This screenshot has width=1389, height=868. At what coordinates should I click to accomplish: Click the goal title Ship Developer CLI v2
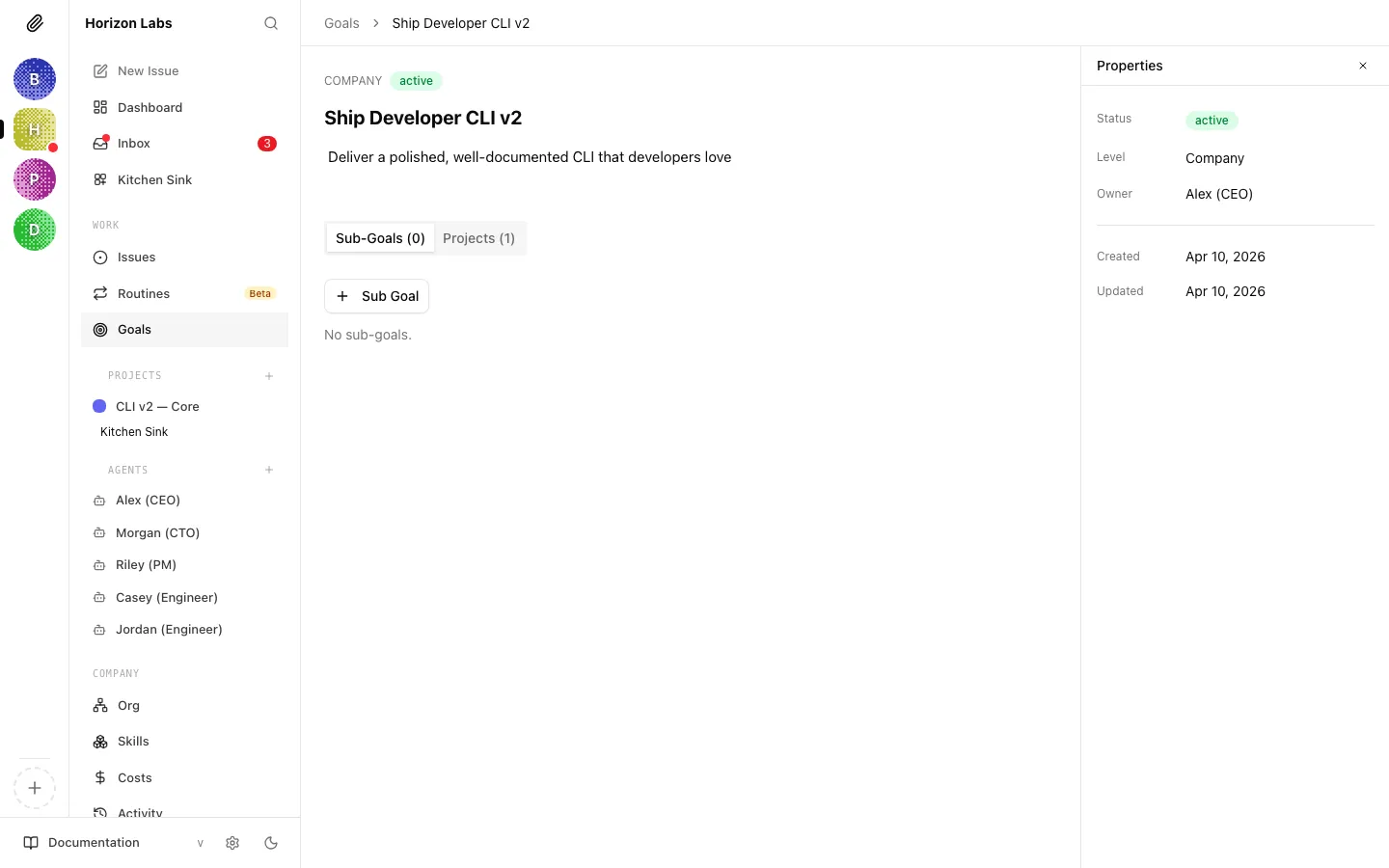point(422,118)
